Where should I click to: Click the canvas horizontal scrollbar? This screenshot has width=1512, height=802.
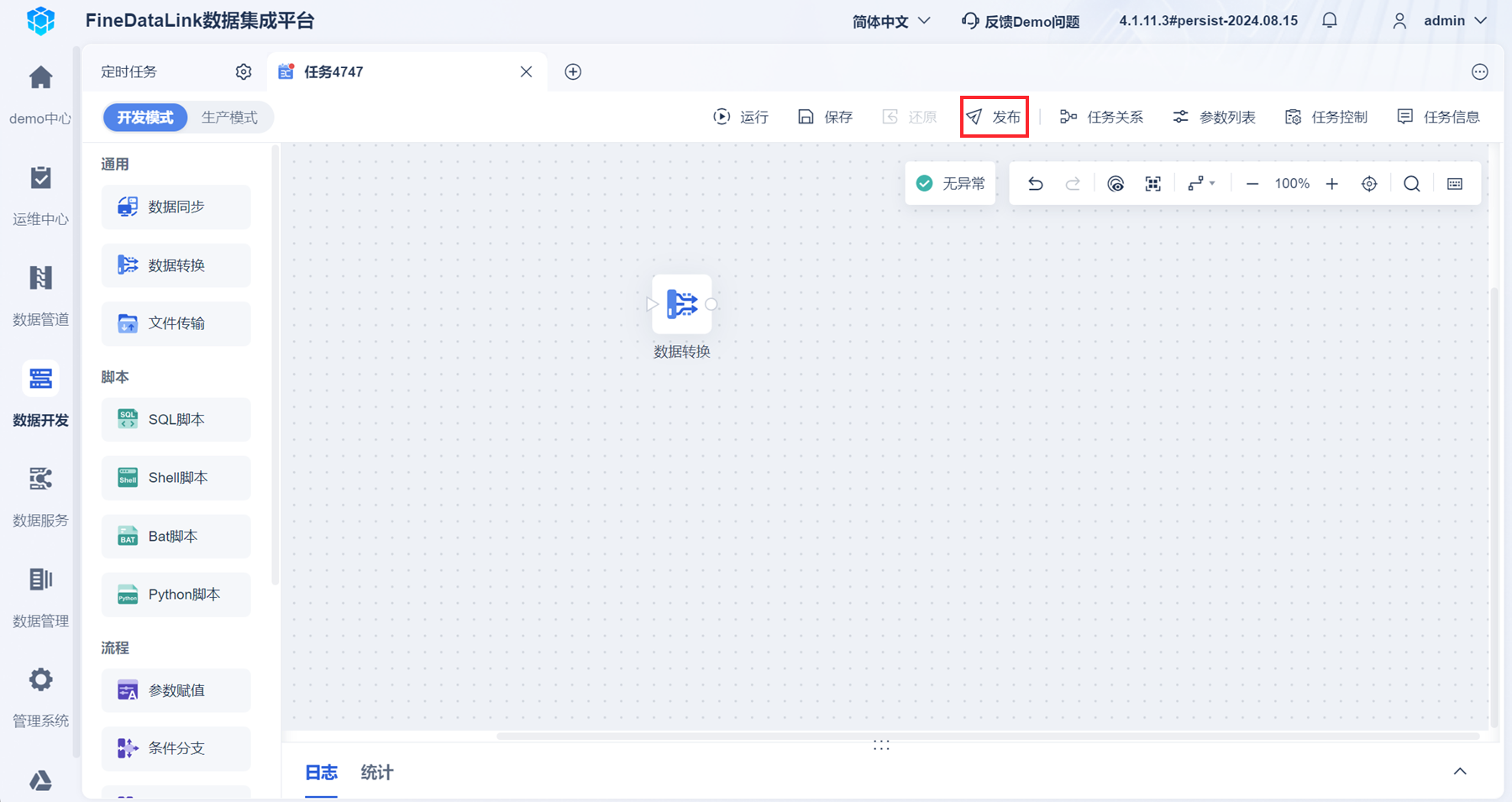point(988,736)
